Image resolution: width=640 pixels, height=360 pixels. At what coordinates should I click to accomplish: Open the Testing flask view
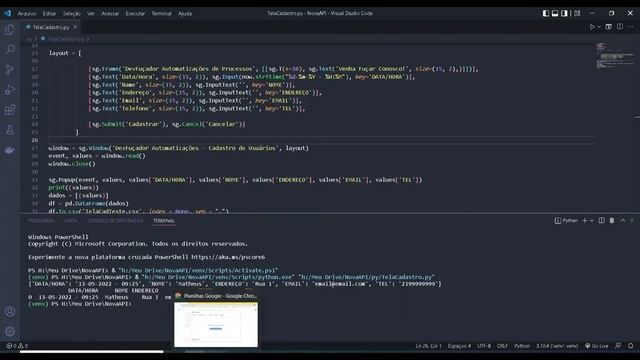pos(10,130)
